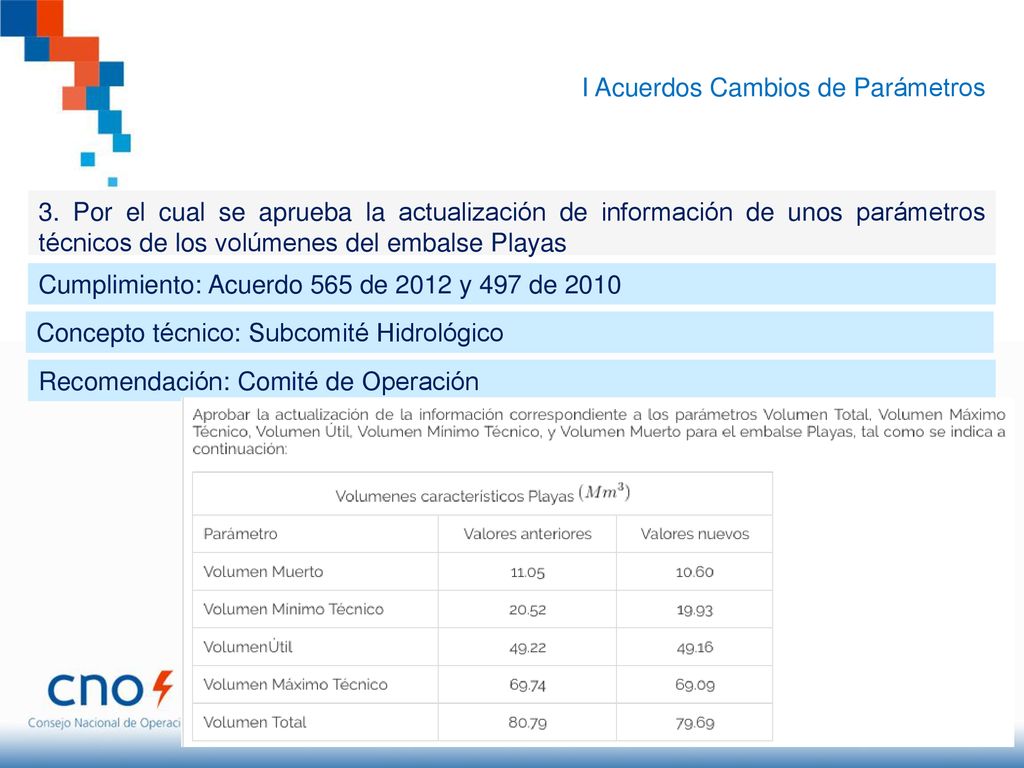Click the new value 79.69
Screen dimensions: 1024x768
[694, 722]
